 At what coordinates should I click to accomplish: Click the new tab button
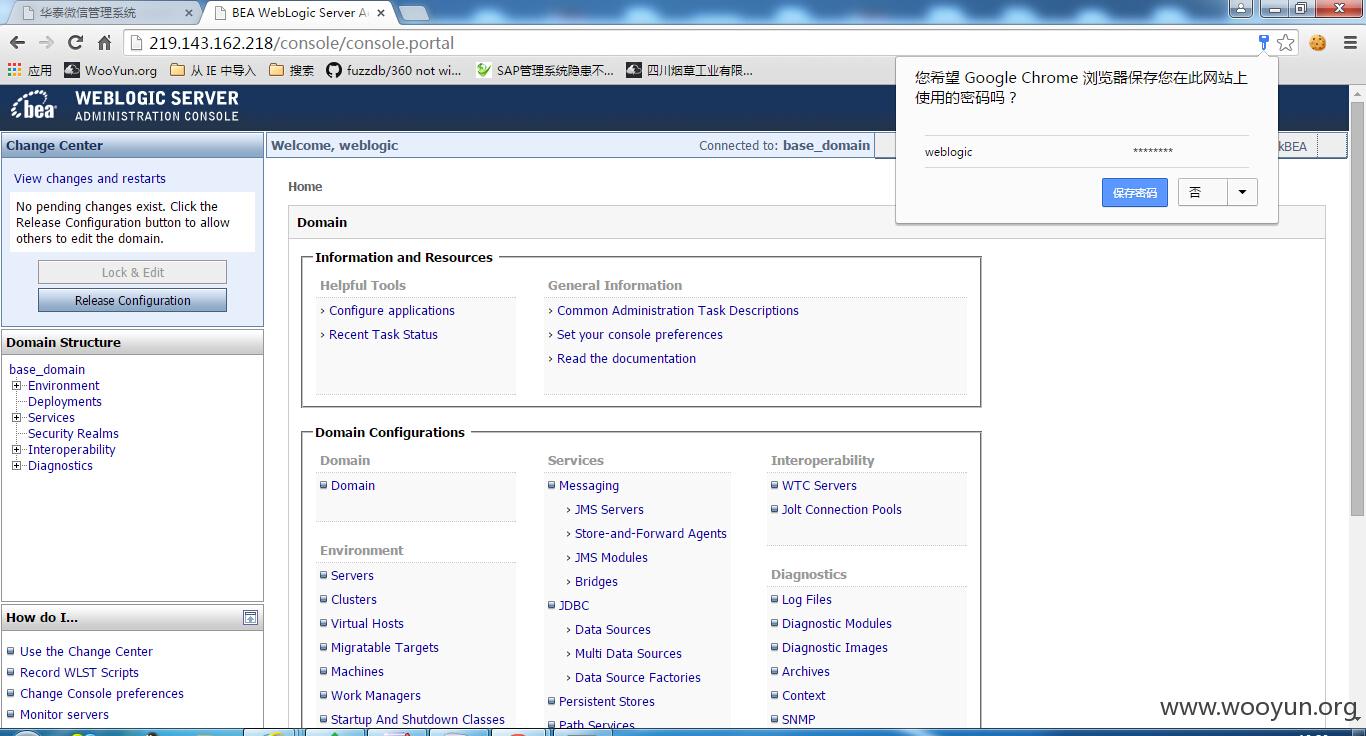413,13
